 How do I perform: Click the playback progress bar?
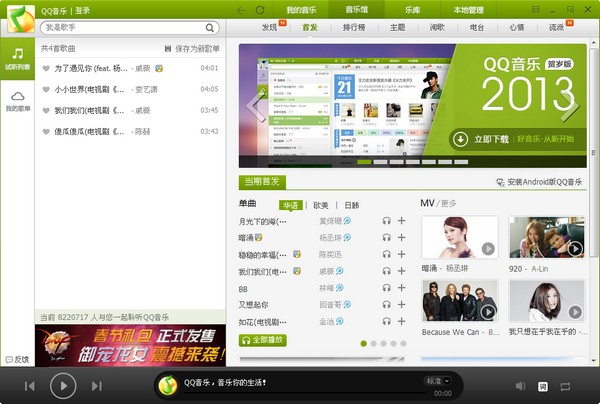pyautogui.click(x=304, y=393)
